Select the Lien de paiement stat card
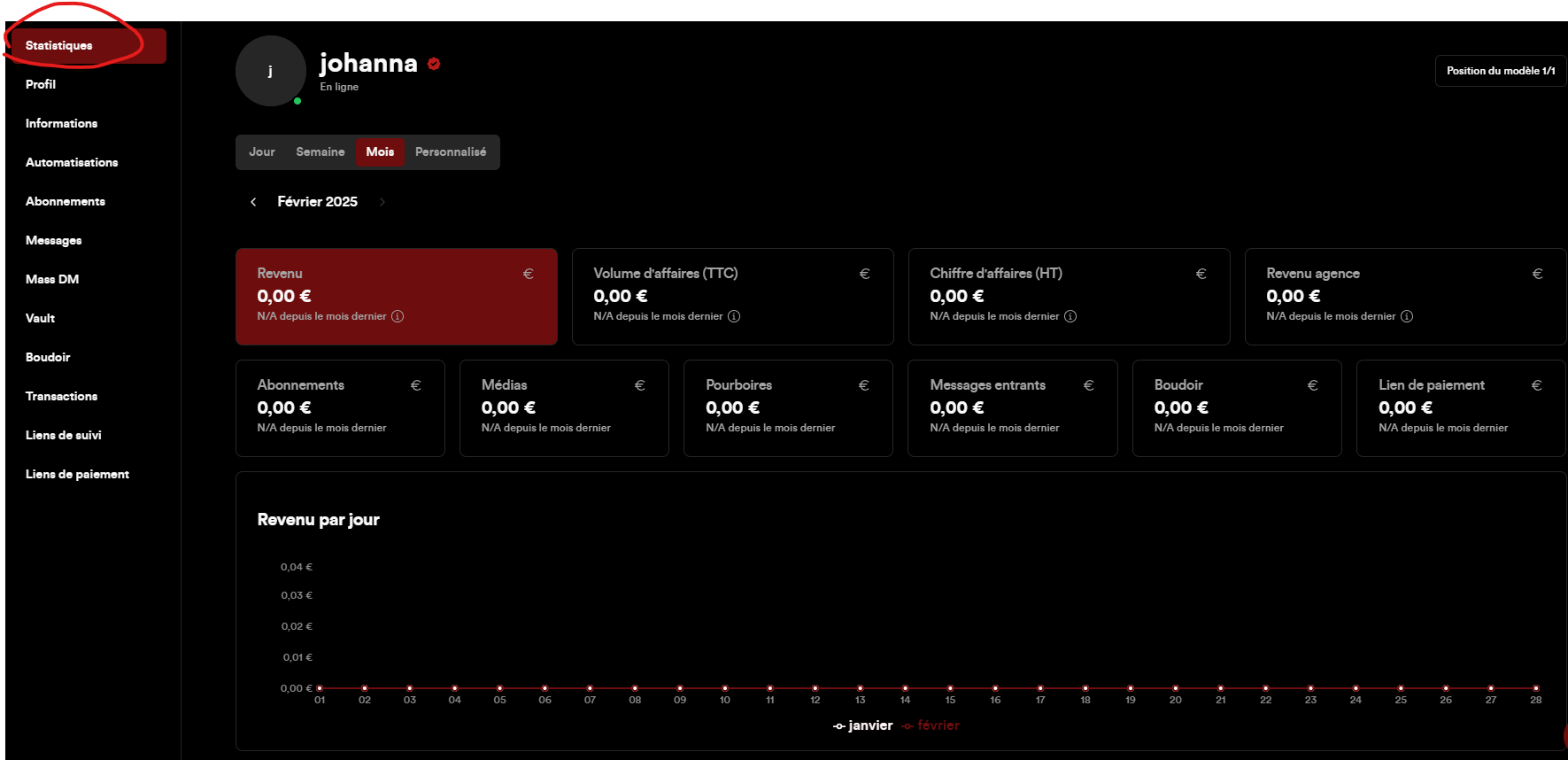The image size is (1568, 760). coord(1461,408)
